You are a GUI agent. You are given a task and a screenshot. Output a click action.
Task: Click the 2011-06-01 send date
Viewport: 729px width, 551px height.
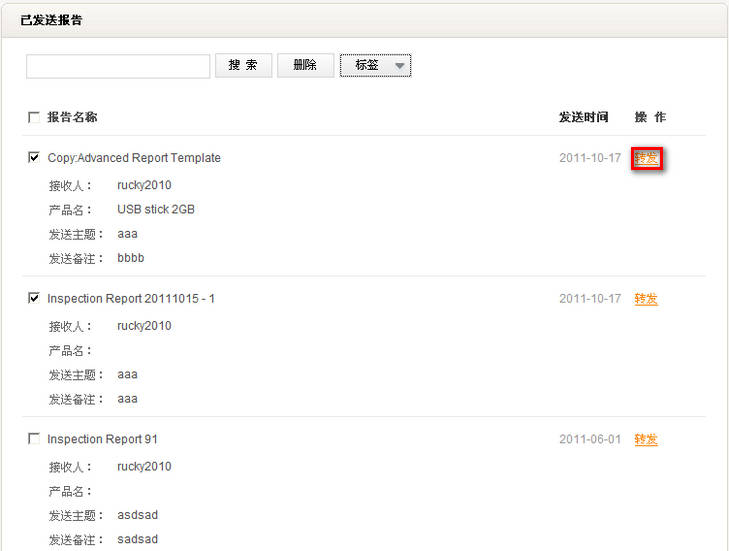(x=590, y=439)
